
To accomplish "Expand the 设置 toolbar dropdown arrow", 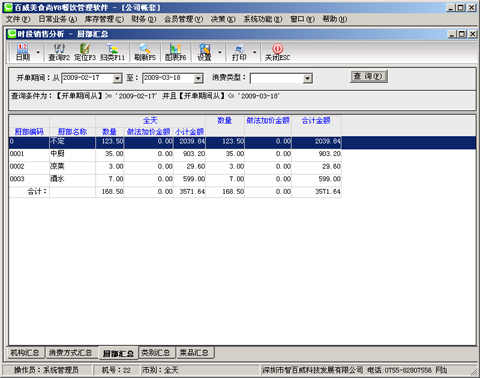I will coord(220,52).
